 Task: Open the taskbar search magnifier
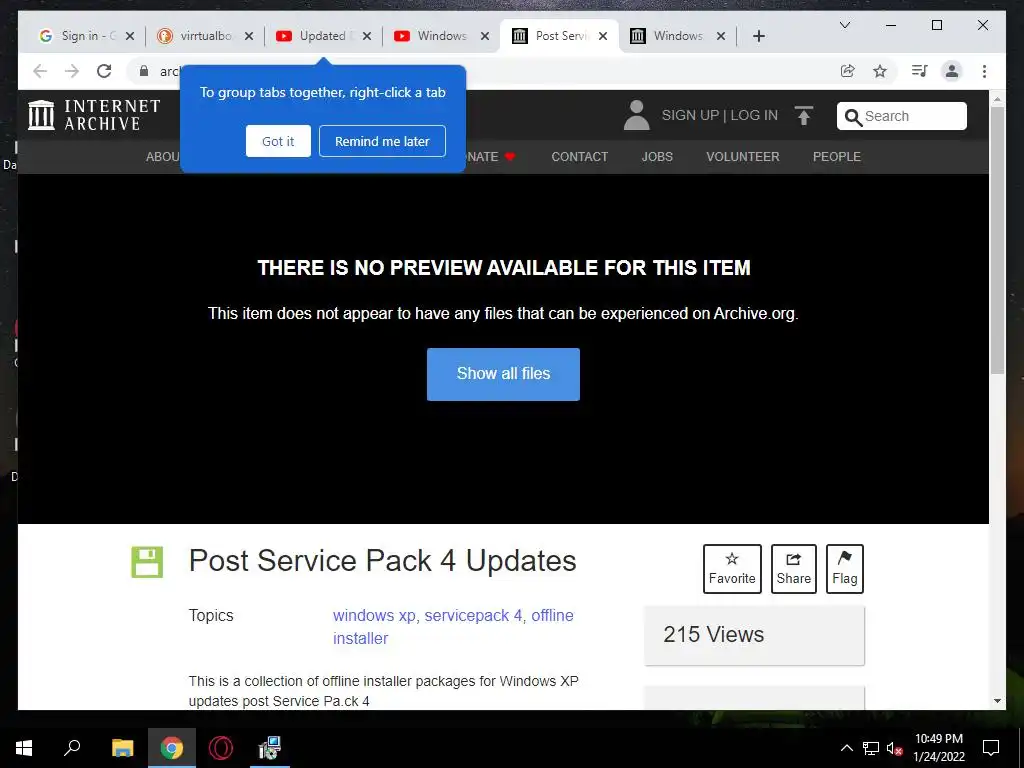click(72, 748)
